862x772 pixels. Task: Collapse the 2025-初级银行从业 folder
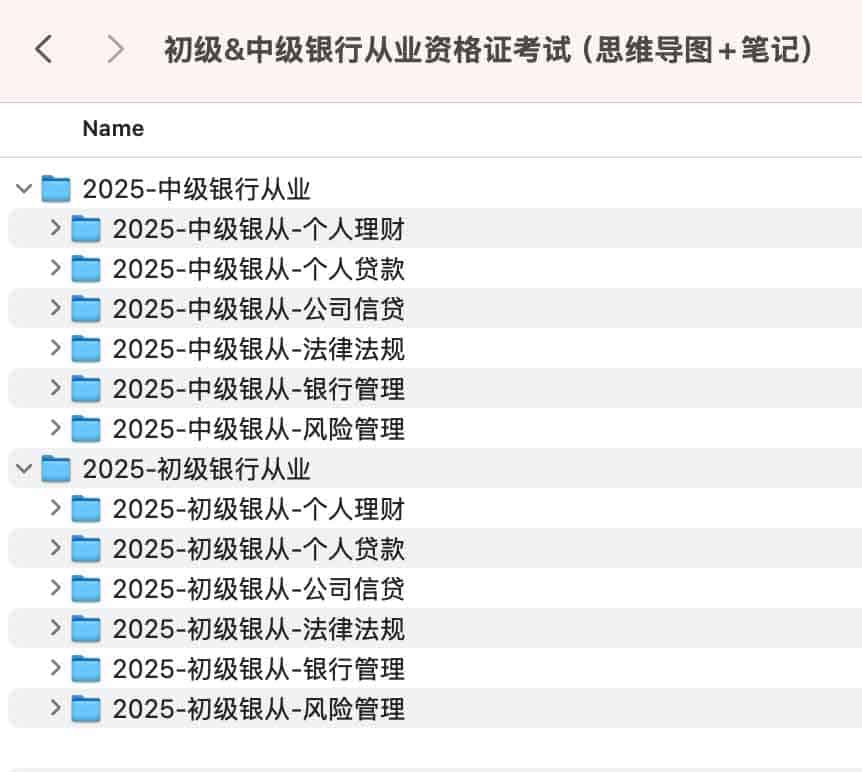click(x=23, y=468)
